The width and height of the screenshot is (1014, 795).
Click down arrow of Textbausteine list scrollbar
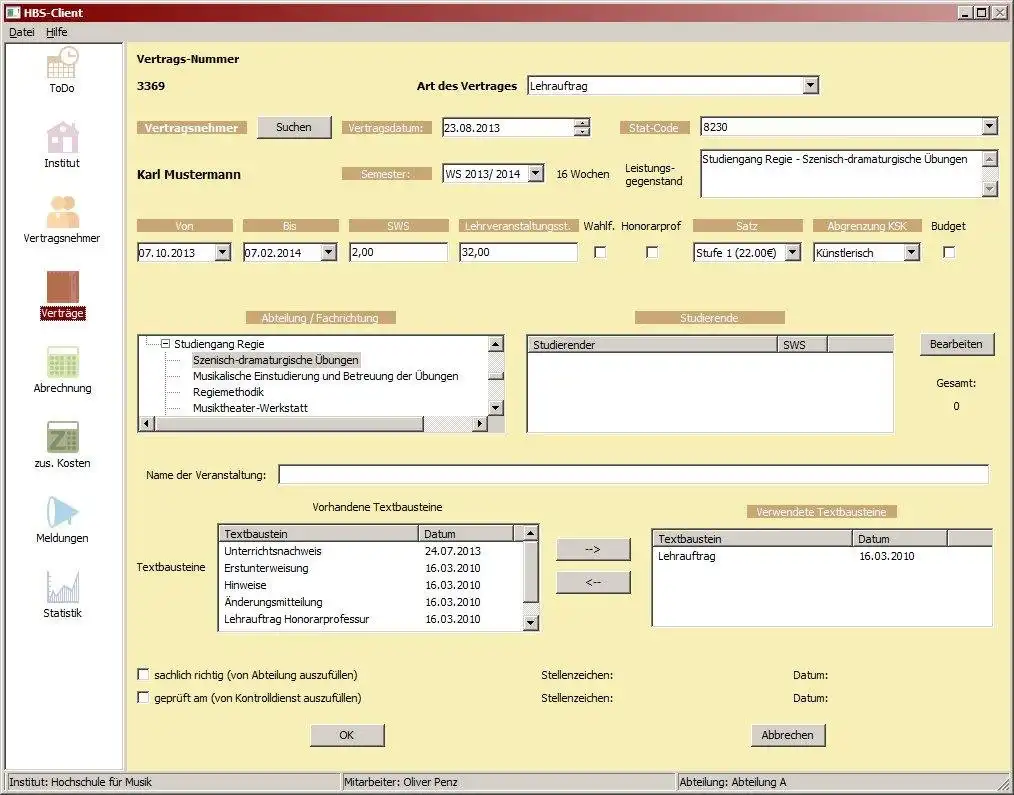point(530,623)
